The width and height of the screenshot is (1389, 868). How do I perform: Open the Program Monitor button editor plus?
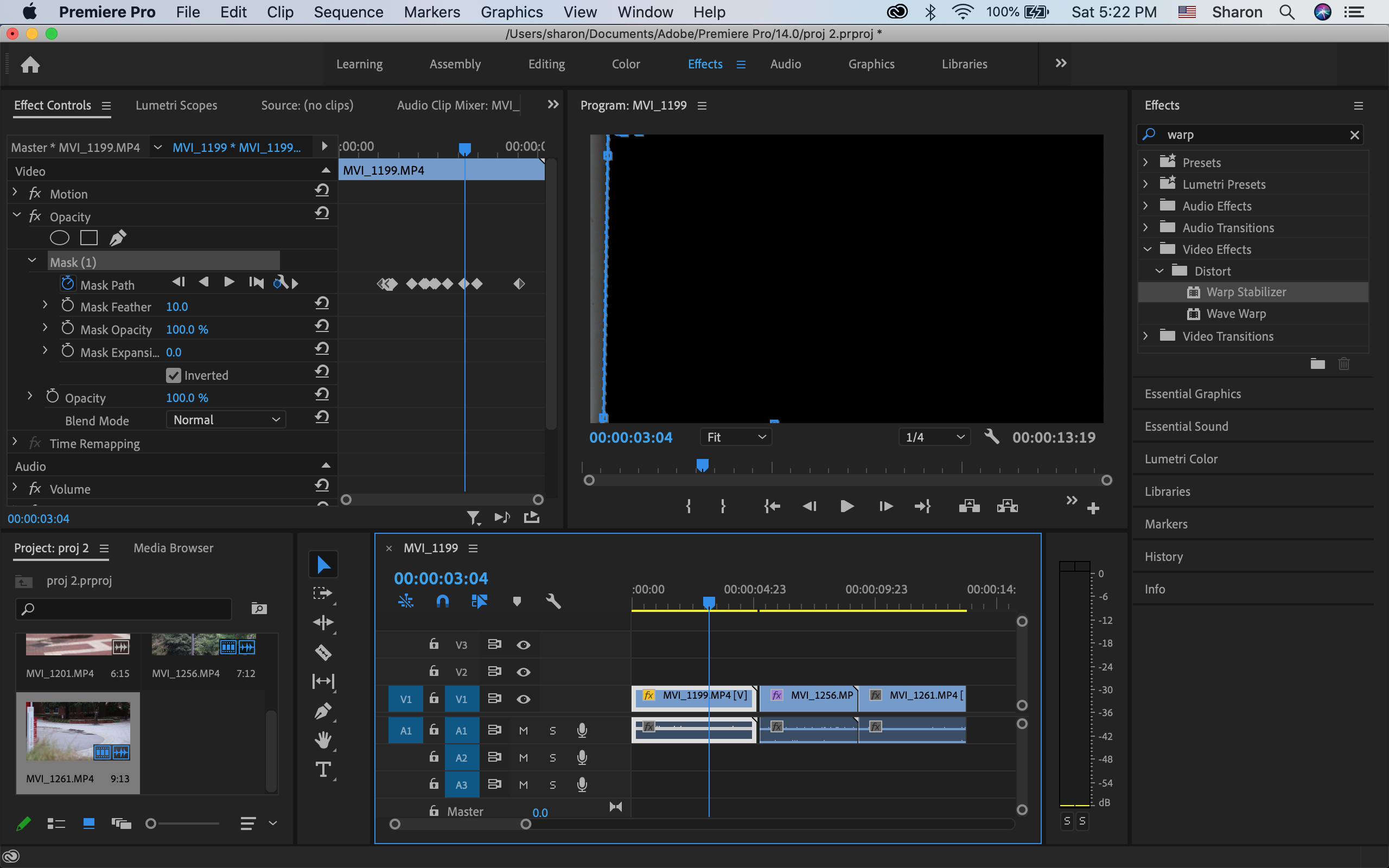[1093, 508]
